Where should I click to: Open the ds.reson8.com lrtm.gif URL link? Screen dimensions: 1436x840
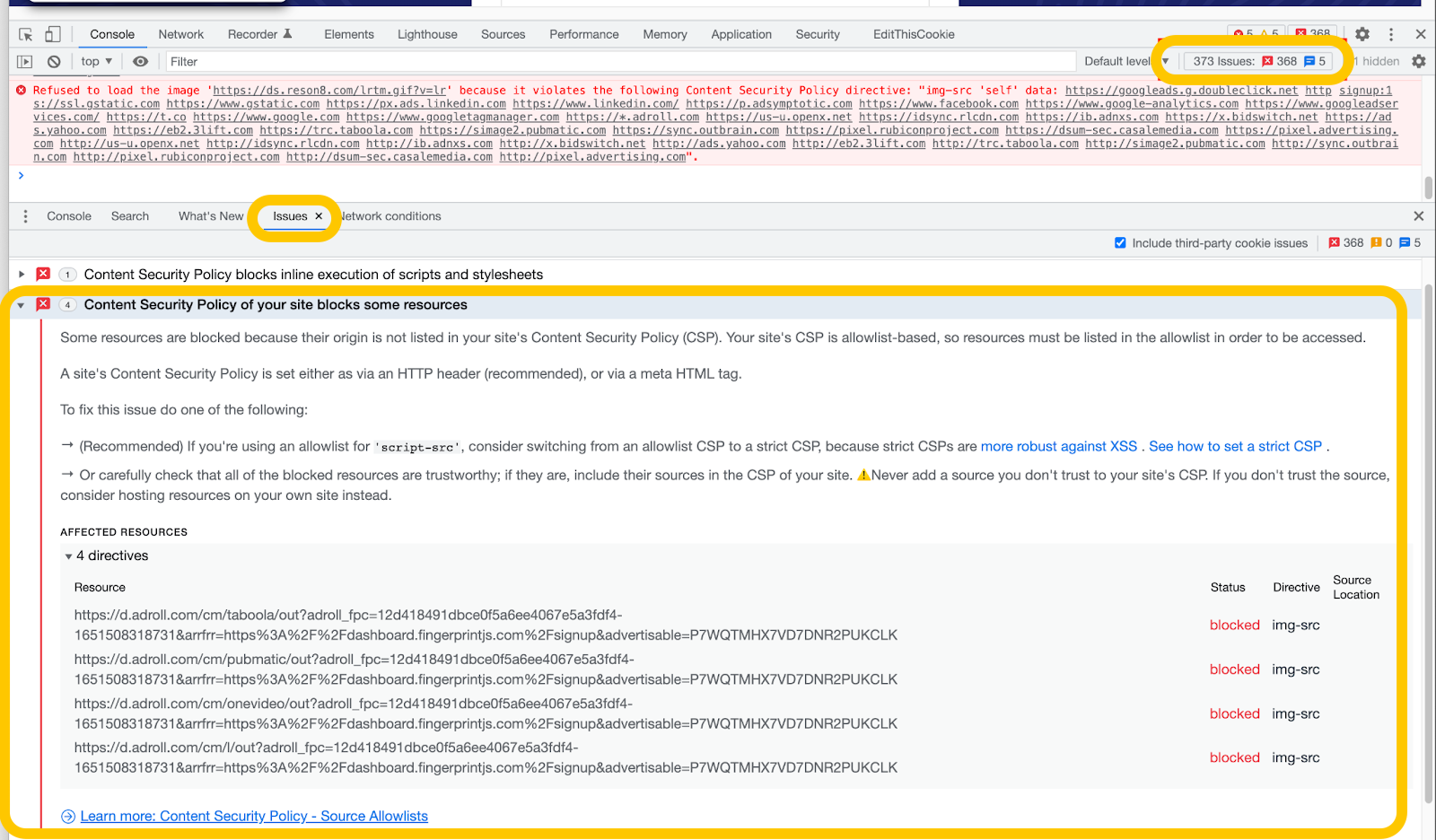pyautogui.click(x=329, y=91)
